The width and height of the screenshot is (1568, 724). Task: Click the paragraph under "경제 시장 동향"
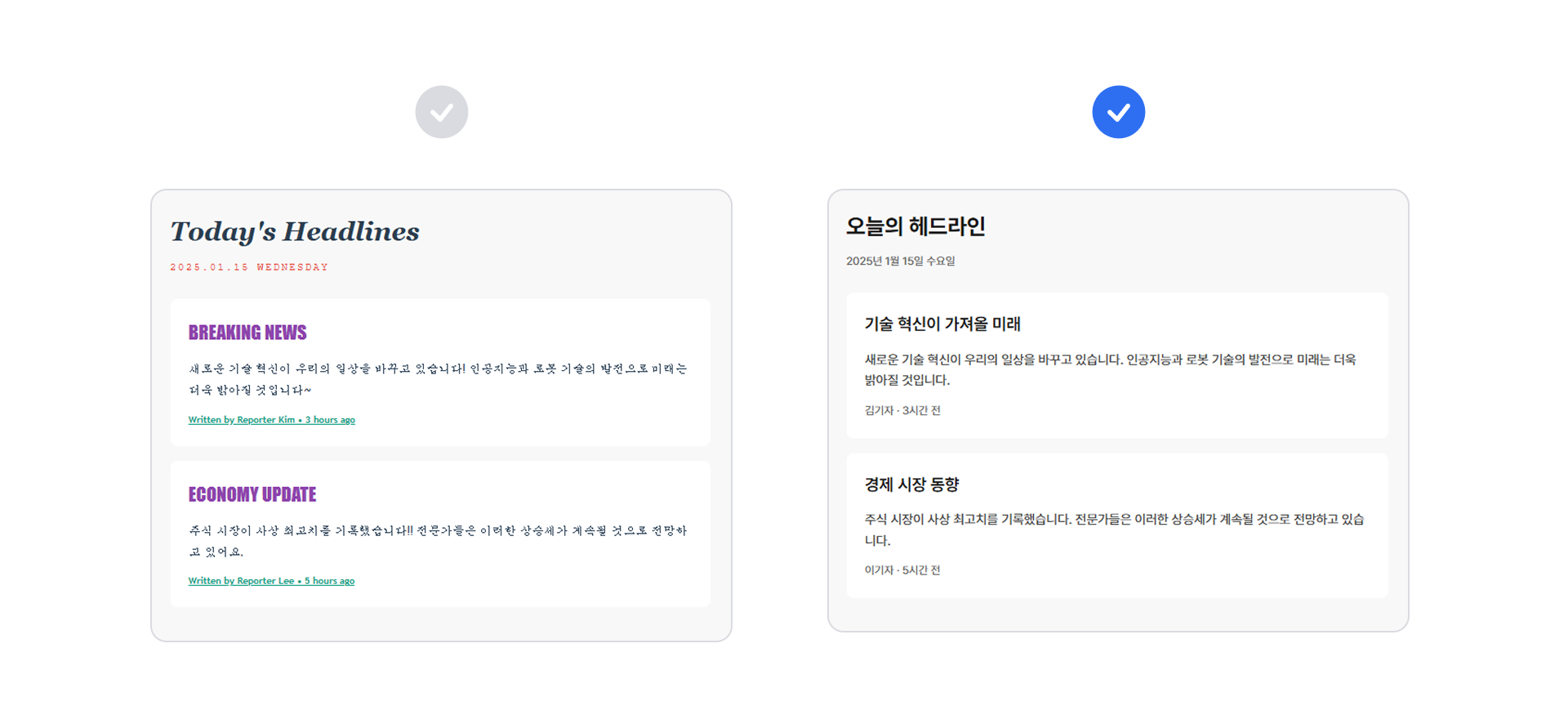click(x=1114, y=530)
